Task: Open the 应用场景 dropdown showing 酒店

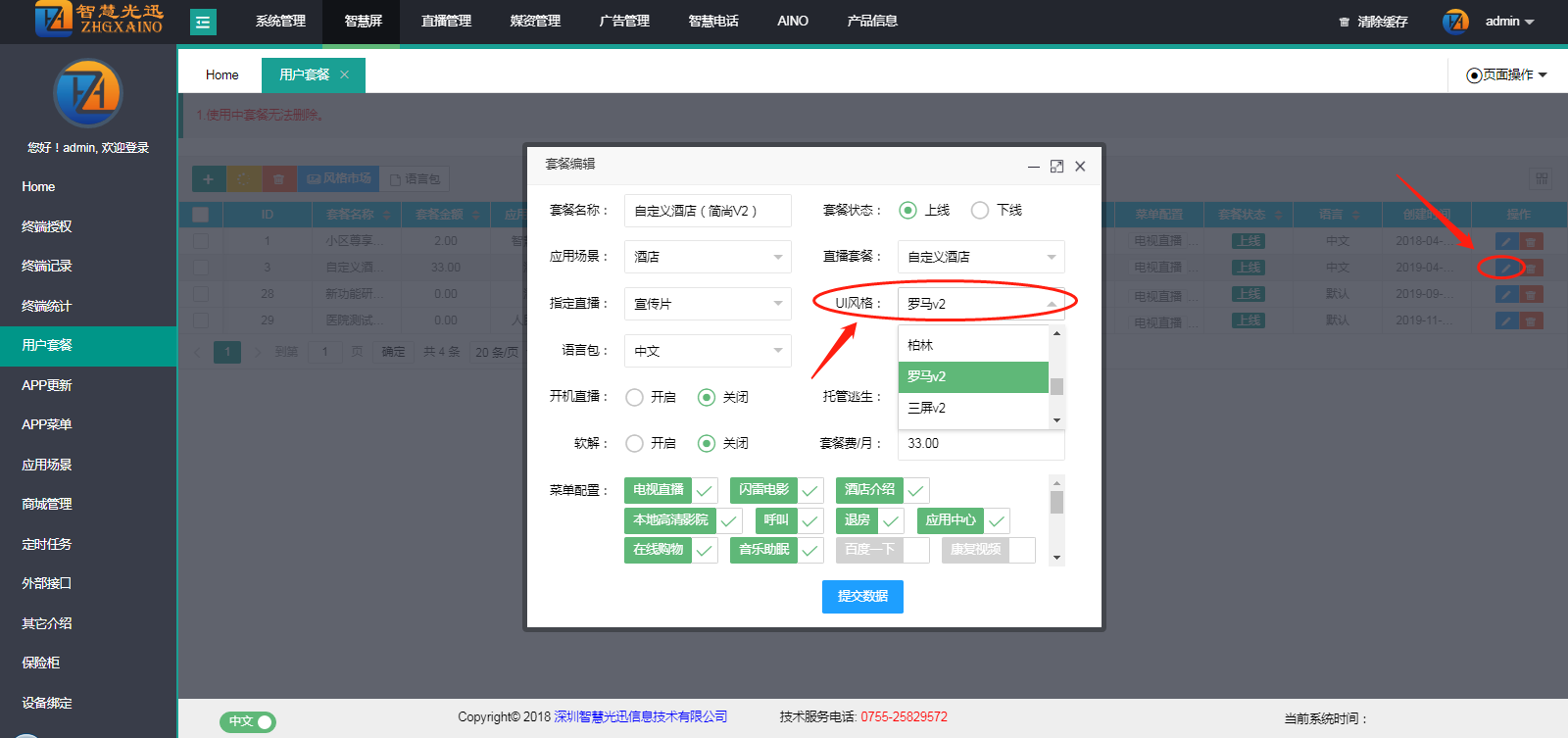Action: click(707, 257)
